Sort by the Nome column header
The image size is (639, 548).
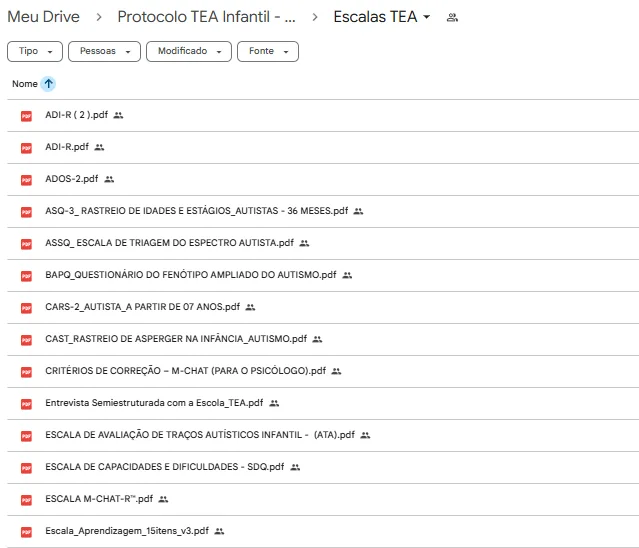[x=25, y=84]
